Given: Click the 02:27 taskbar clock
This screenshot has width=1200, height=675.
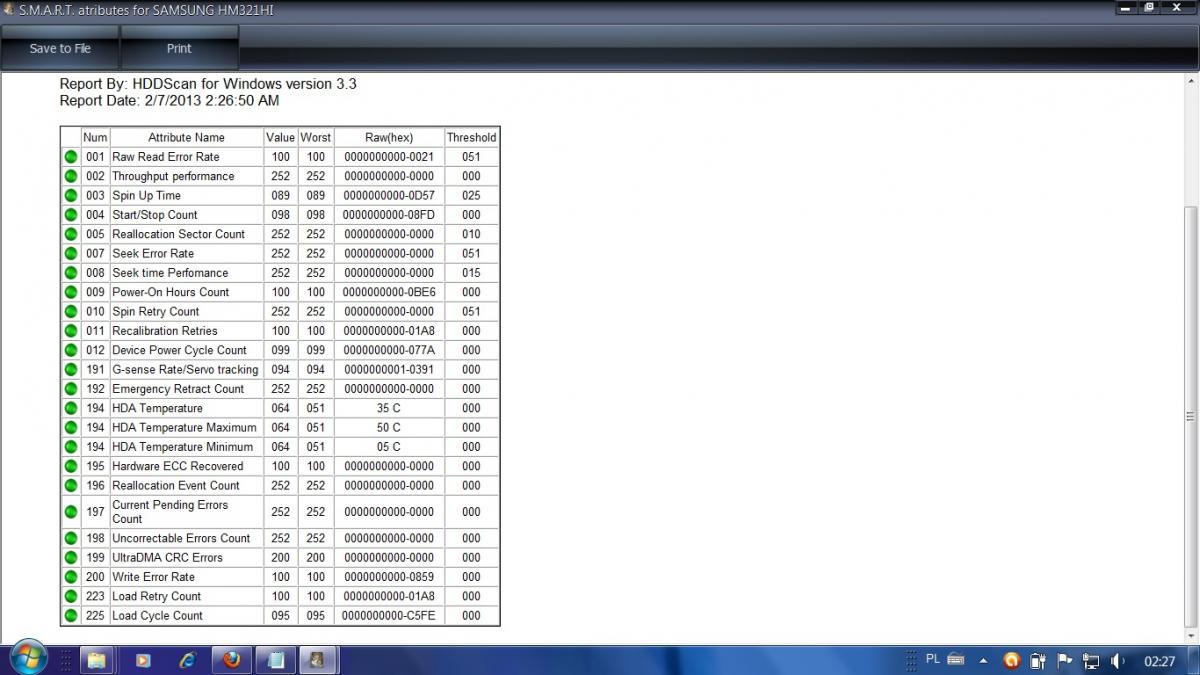Looking at the screenshot, I should click(x=1160, y=661).
